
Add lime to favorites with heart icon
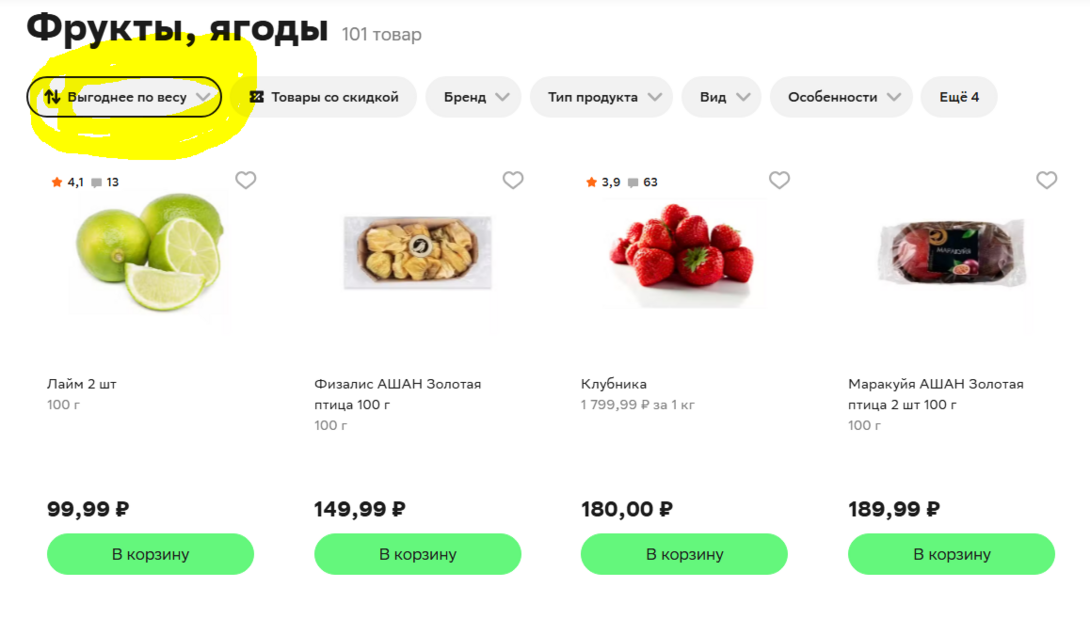tap(246, 180)
